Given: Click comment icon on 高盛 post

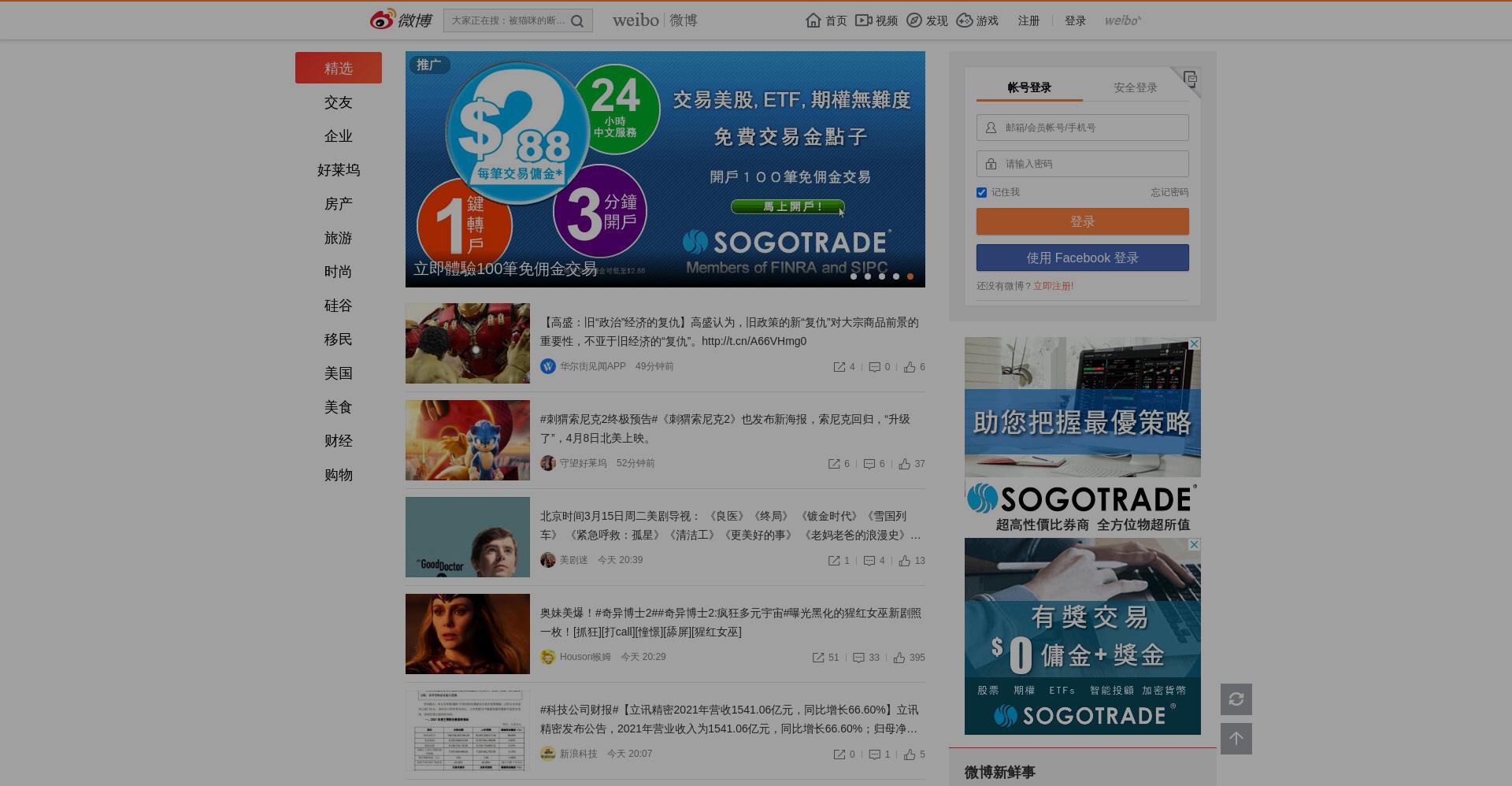Looking at the screenshot, I should tap(874, 367).
